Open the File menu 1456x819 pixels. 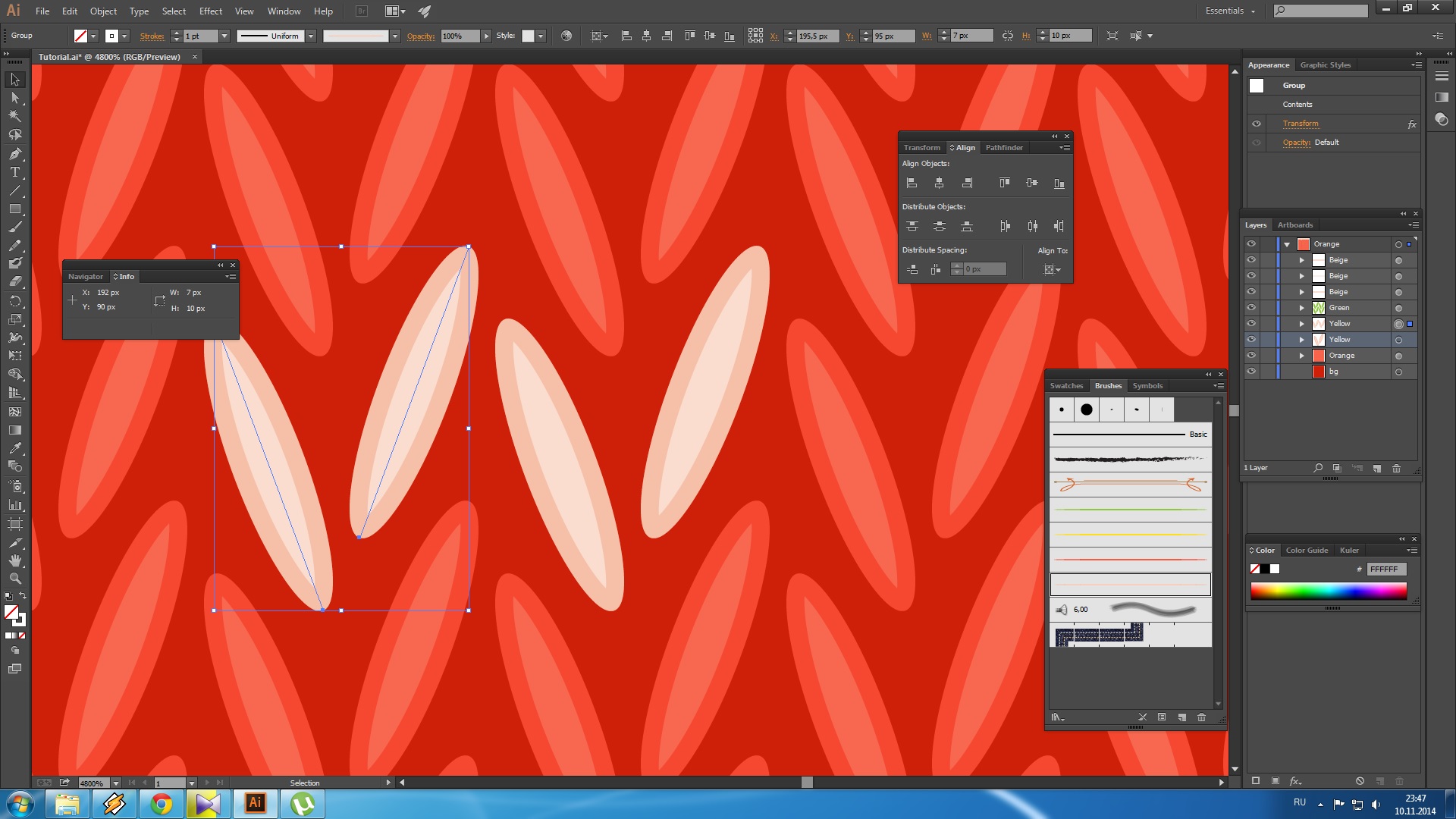pos(42,11)
